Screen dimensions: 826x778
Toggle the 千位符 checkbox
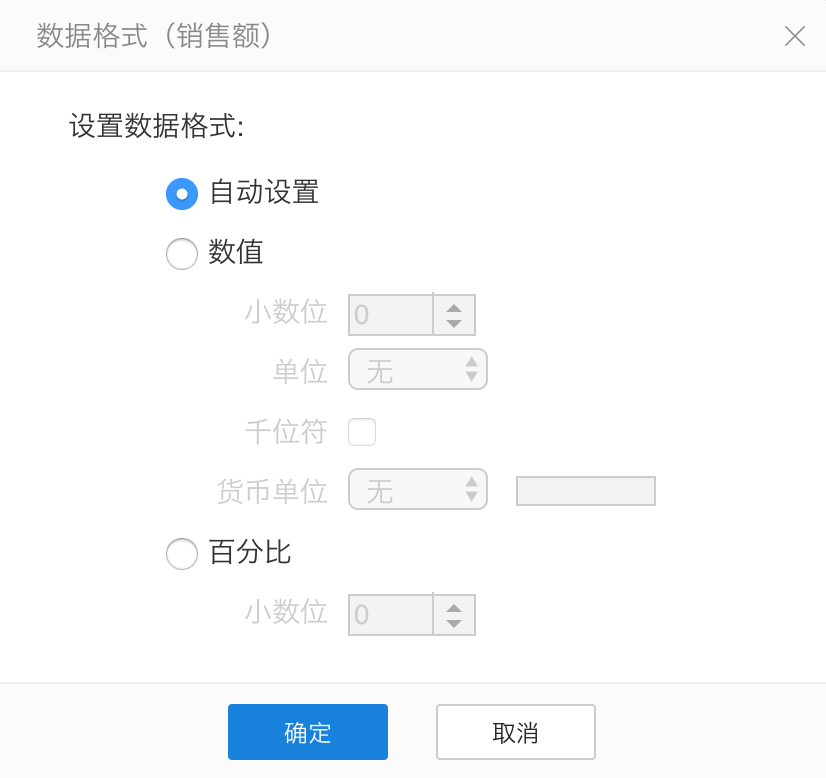[x=362, y=432]
